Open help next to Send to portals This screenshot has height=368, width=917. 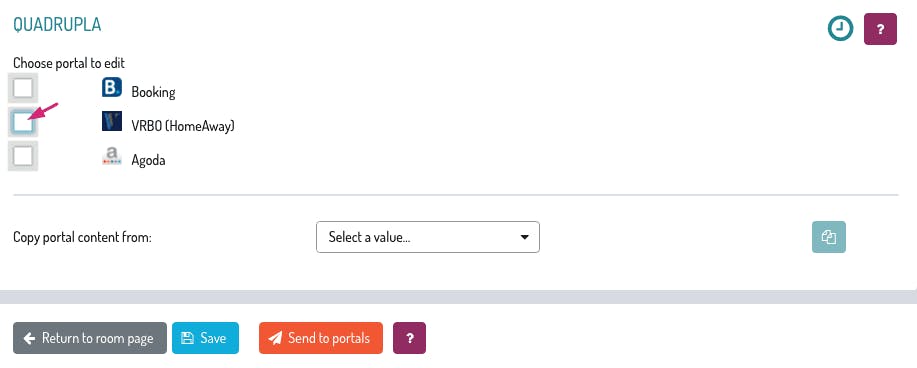pos(409,338)
